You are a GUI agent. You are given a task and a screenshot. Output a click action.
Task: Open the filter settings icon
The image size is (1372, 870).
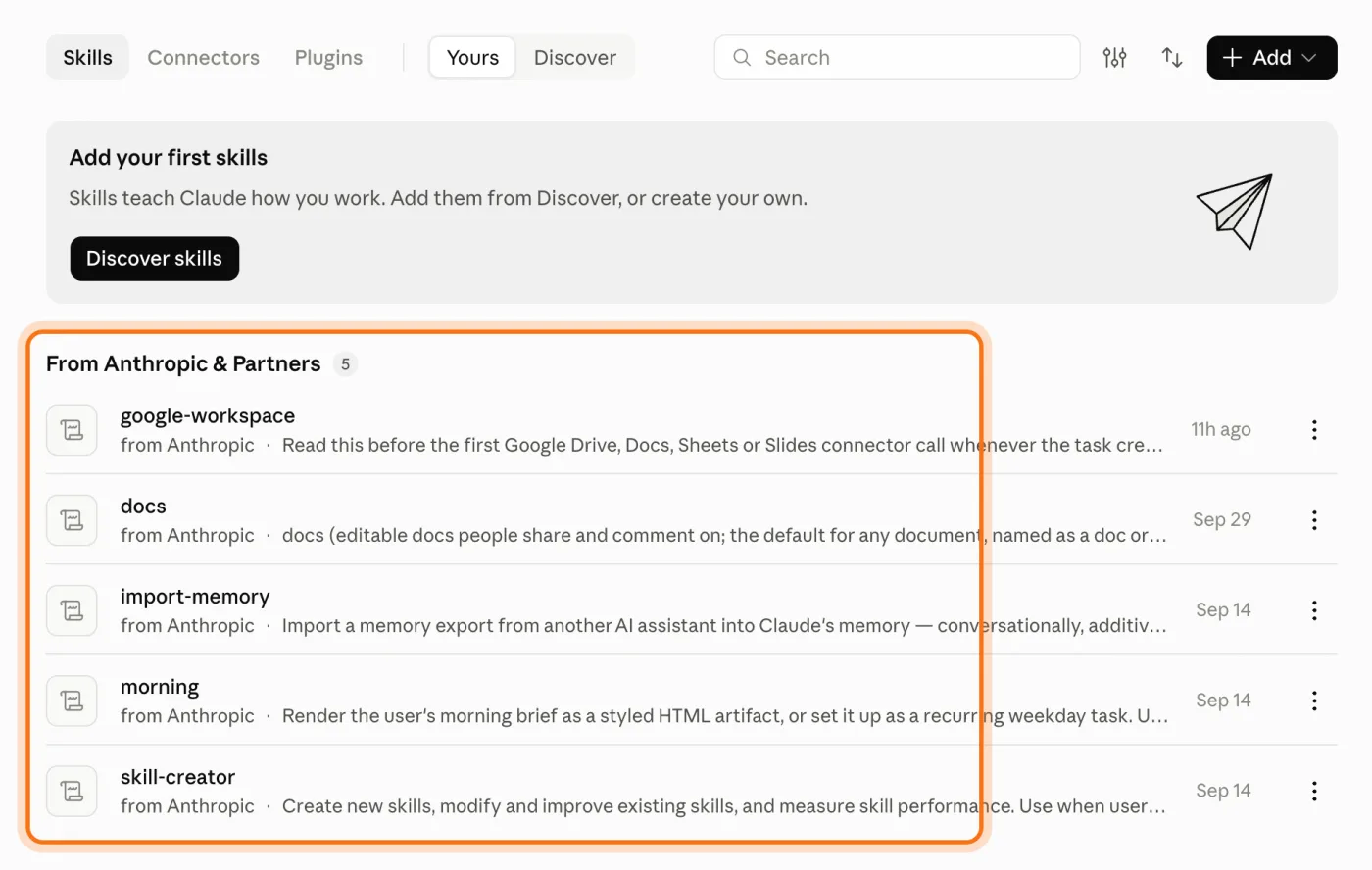[1114, 58]
